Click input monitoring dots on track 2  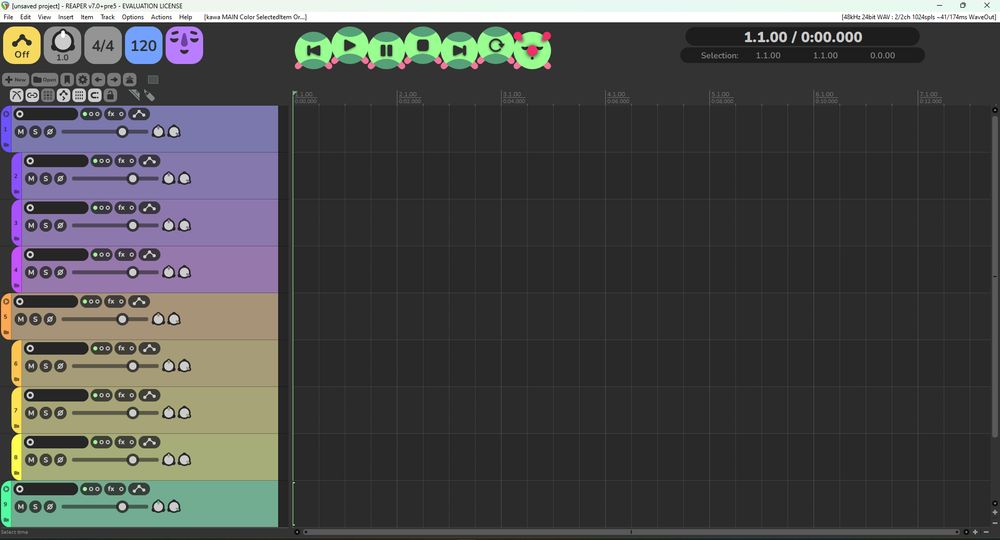coord(101,161)
